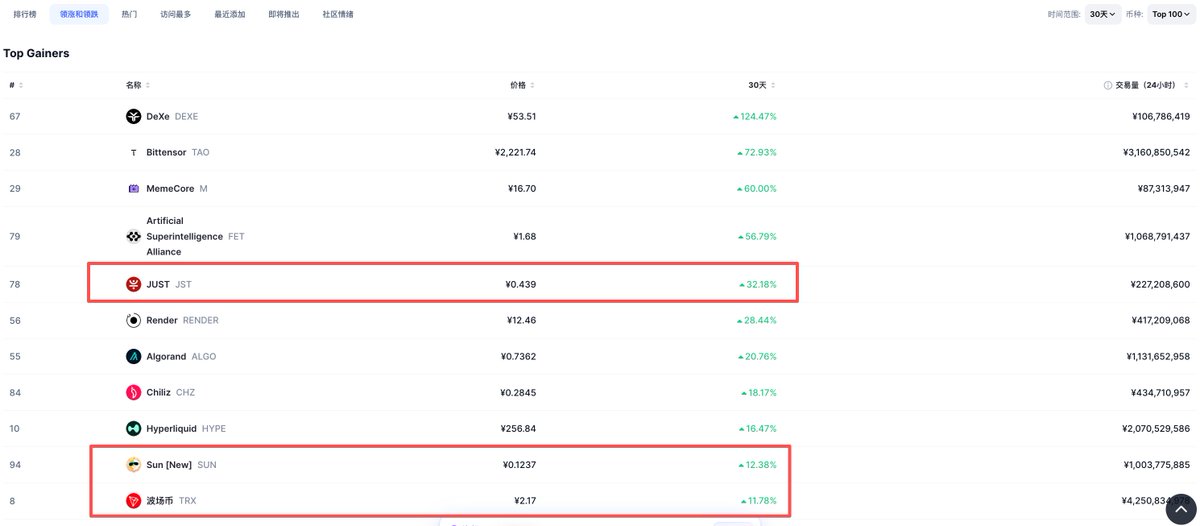Click the Hyperliquid HYPE logo icon
The height and width of the screenshot is (526, 1200).
pyautogui.click(x=133, y=429)
